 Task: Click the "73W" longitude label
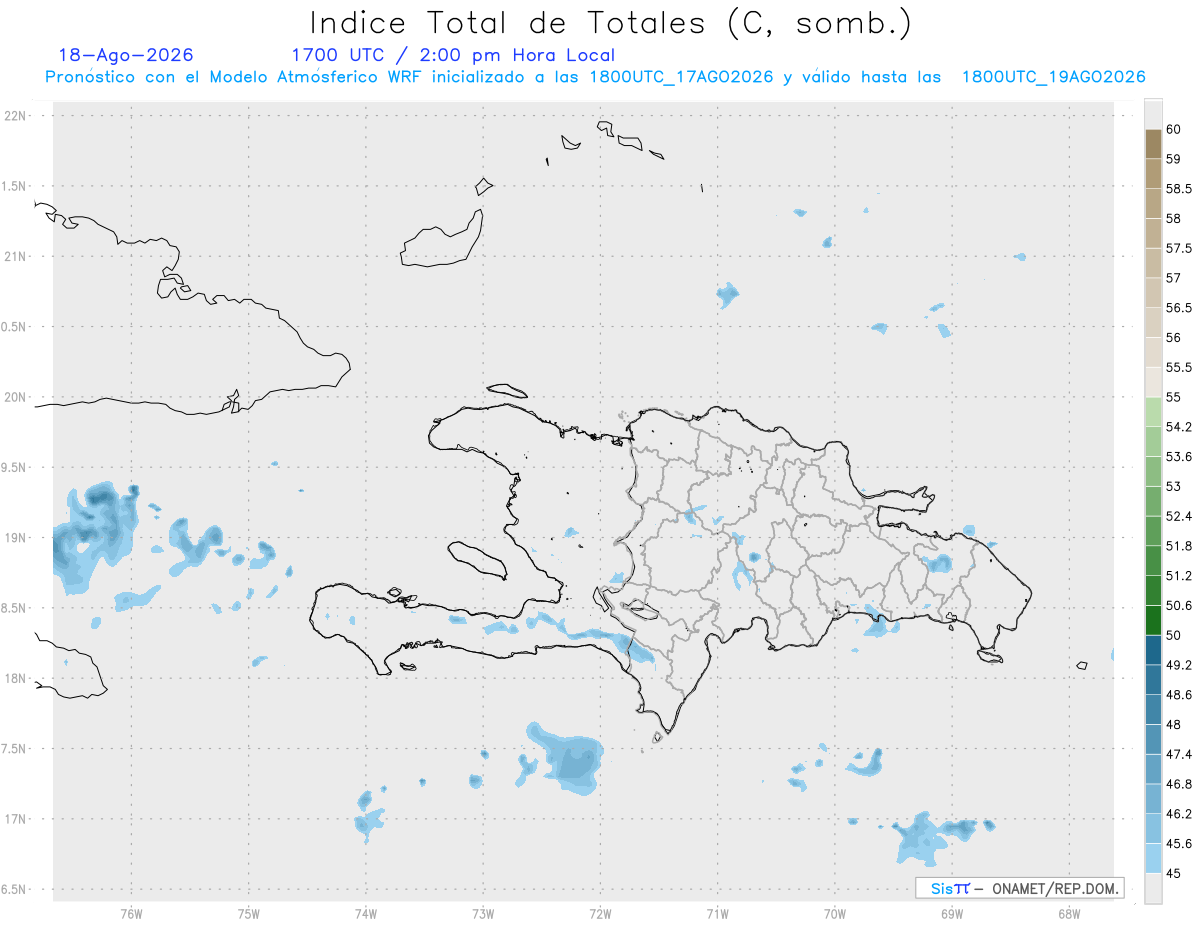tap(483, 914)
